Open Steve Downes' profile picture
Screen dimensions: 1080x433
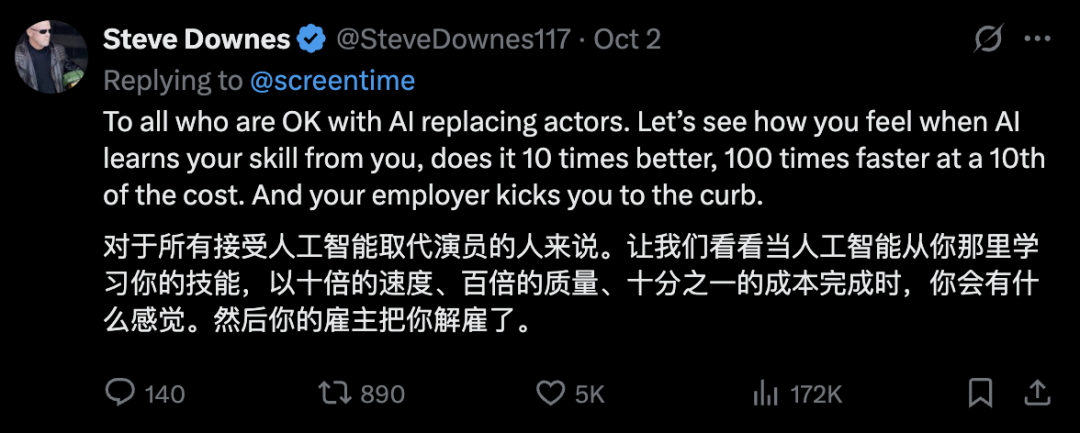48,58
